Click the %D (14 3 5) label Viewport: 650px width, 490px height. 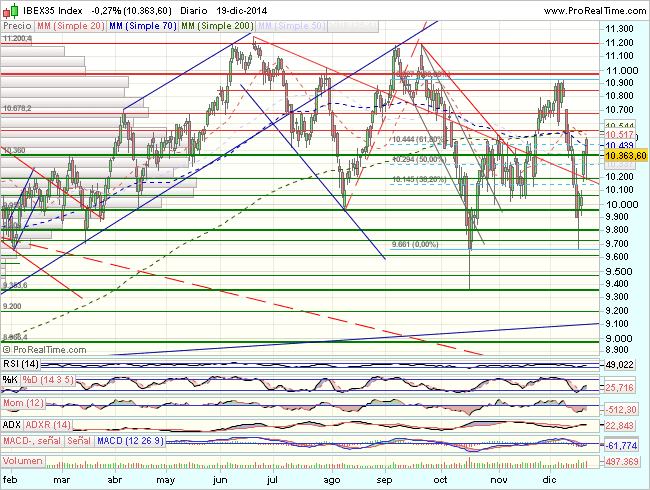[48, 380]
